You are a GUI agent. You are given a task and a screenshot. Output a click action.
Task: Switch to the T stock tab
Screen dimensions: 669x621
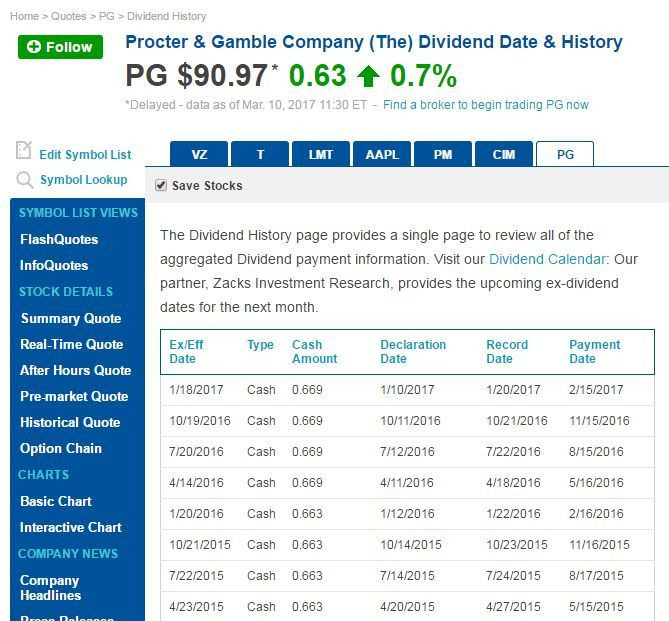260,154
